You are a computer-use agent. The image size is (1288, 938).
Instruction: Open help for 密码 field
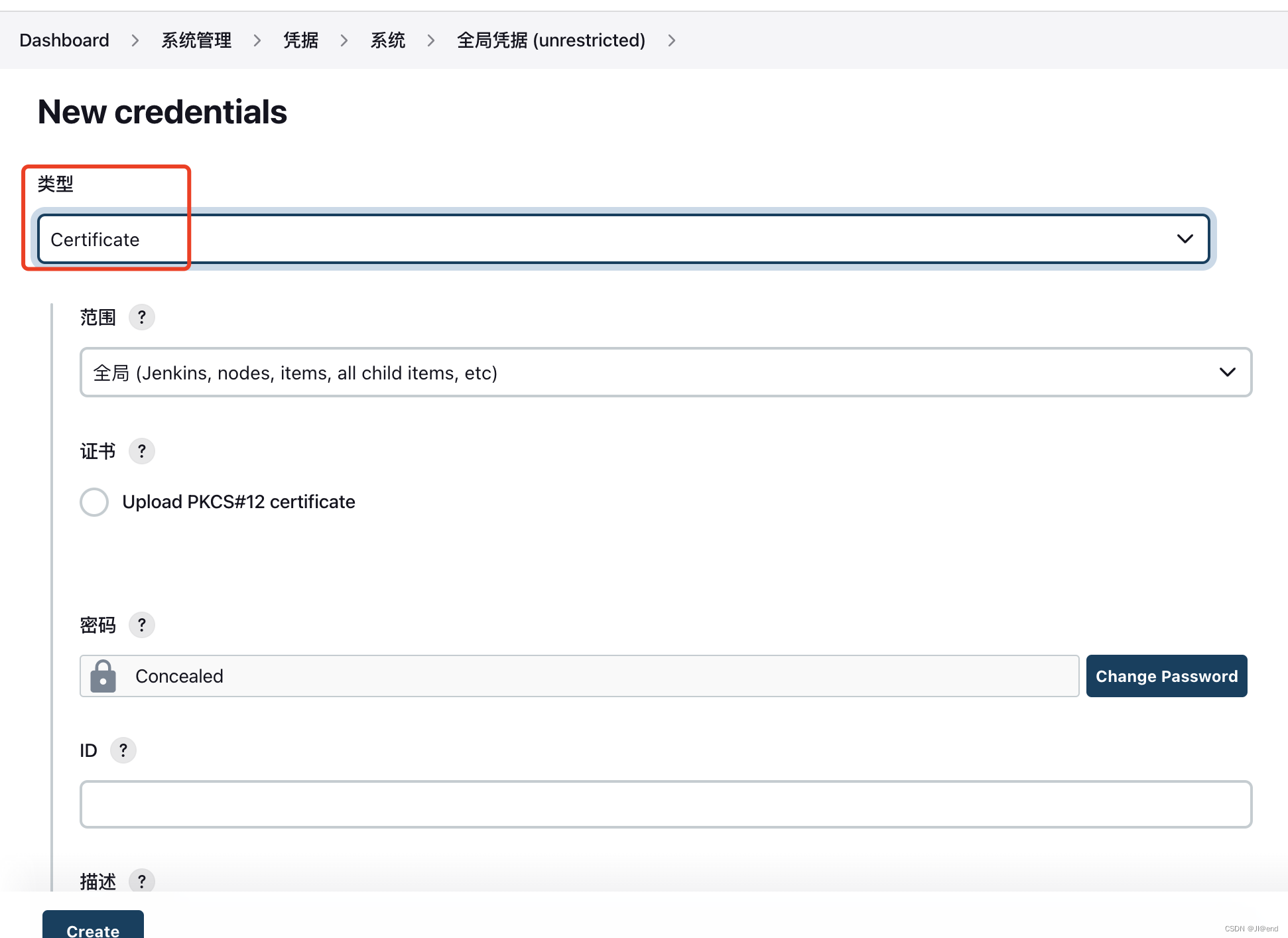[x=141, y=625]
